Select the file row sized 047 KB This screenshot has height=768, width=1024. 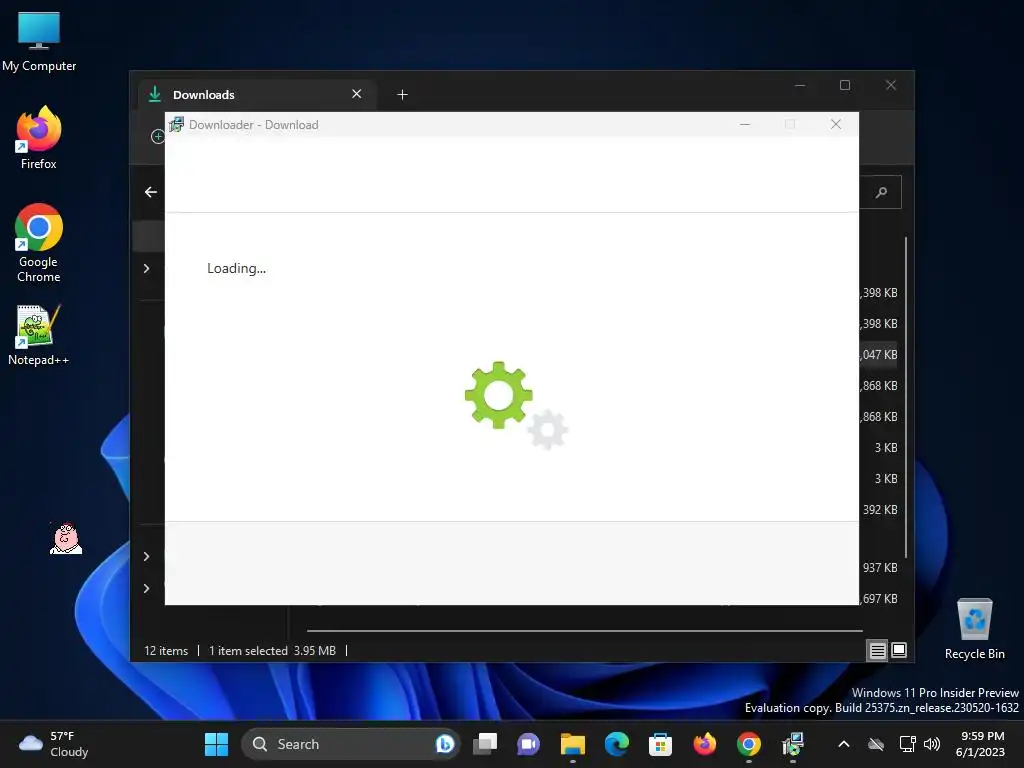click(879, 355)
